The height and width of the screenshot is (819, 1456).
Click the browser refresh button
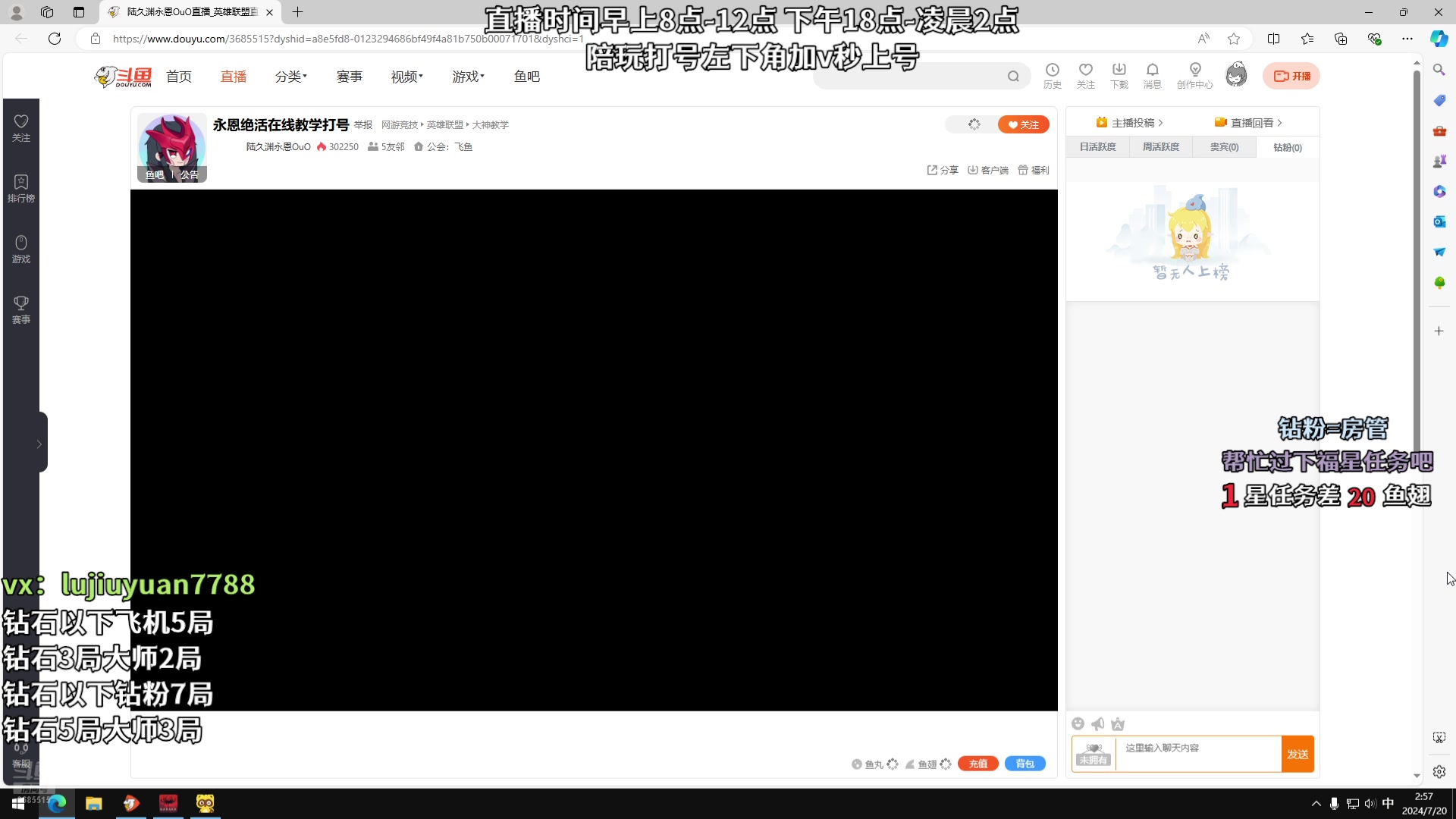(x=55, y=39)
